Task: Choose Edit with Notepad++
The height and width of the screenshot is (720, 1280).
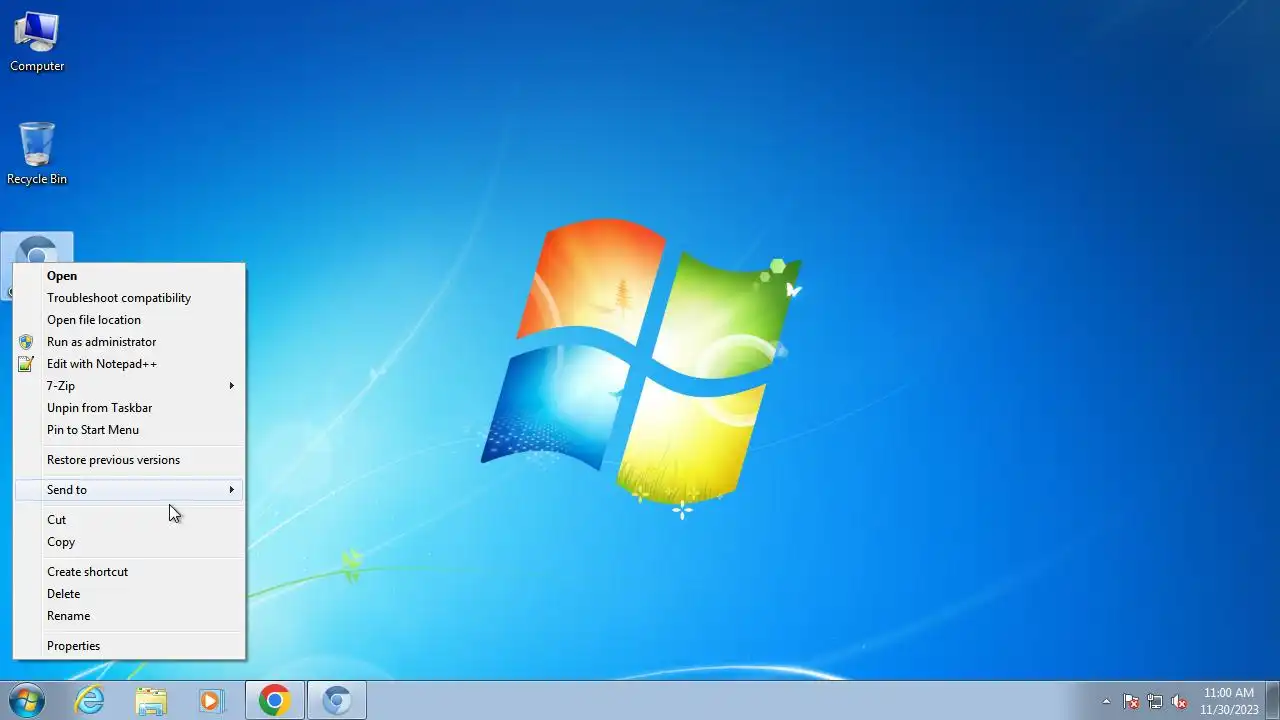Action: [x=130, y=364]
